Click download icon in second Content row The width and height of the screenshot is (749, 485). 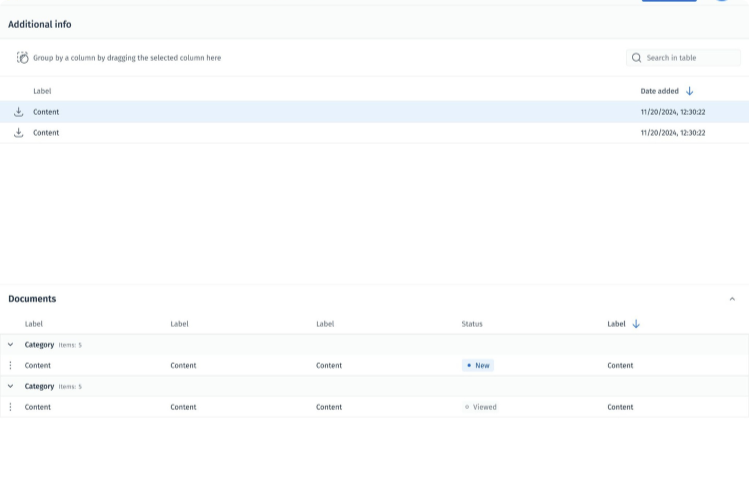pos(18,133)
